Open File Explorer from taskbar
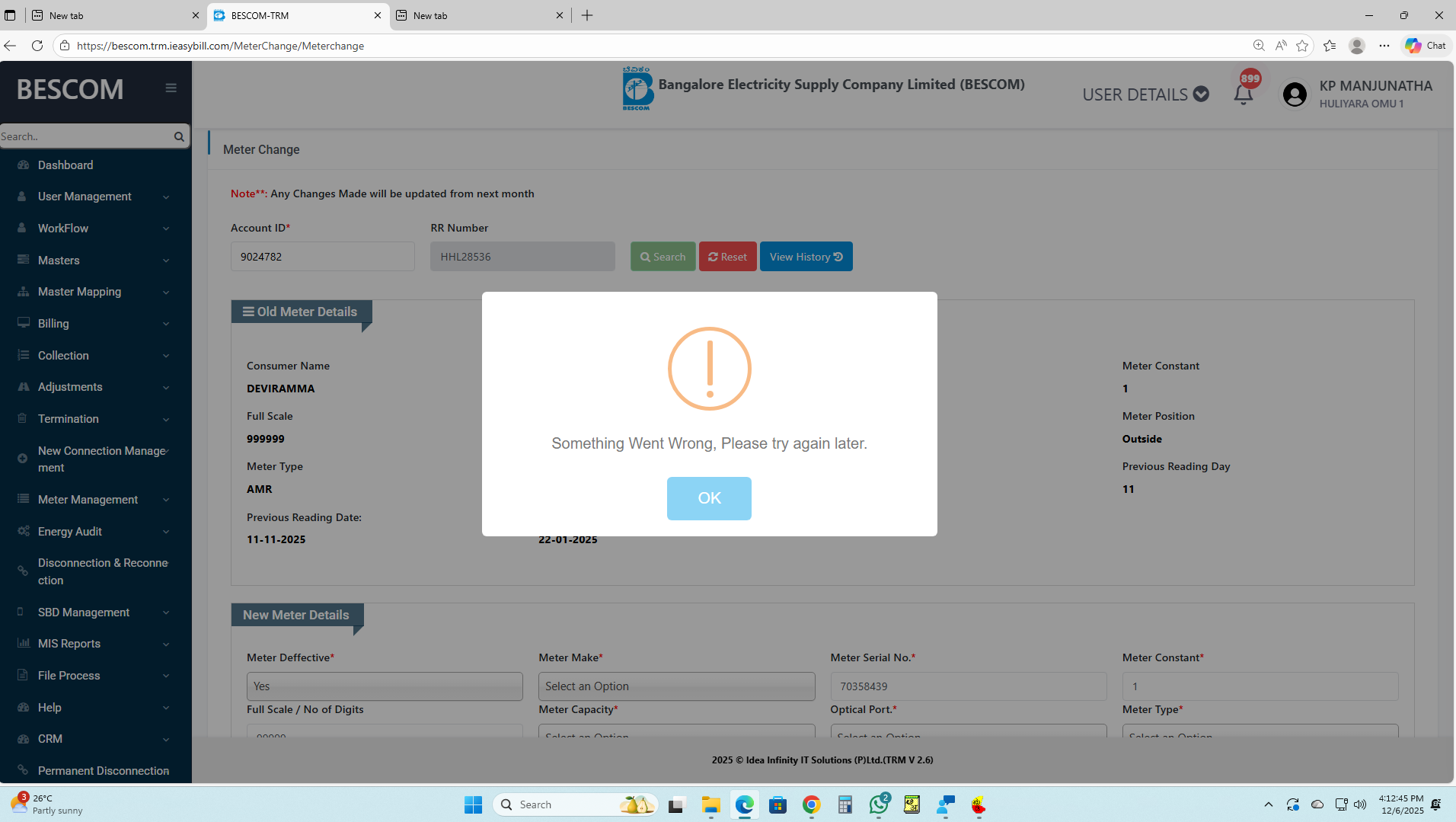This screenshot has width=1456, height=822. coord(711,804)
